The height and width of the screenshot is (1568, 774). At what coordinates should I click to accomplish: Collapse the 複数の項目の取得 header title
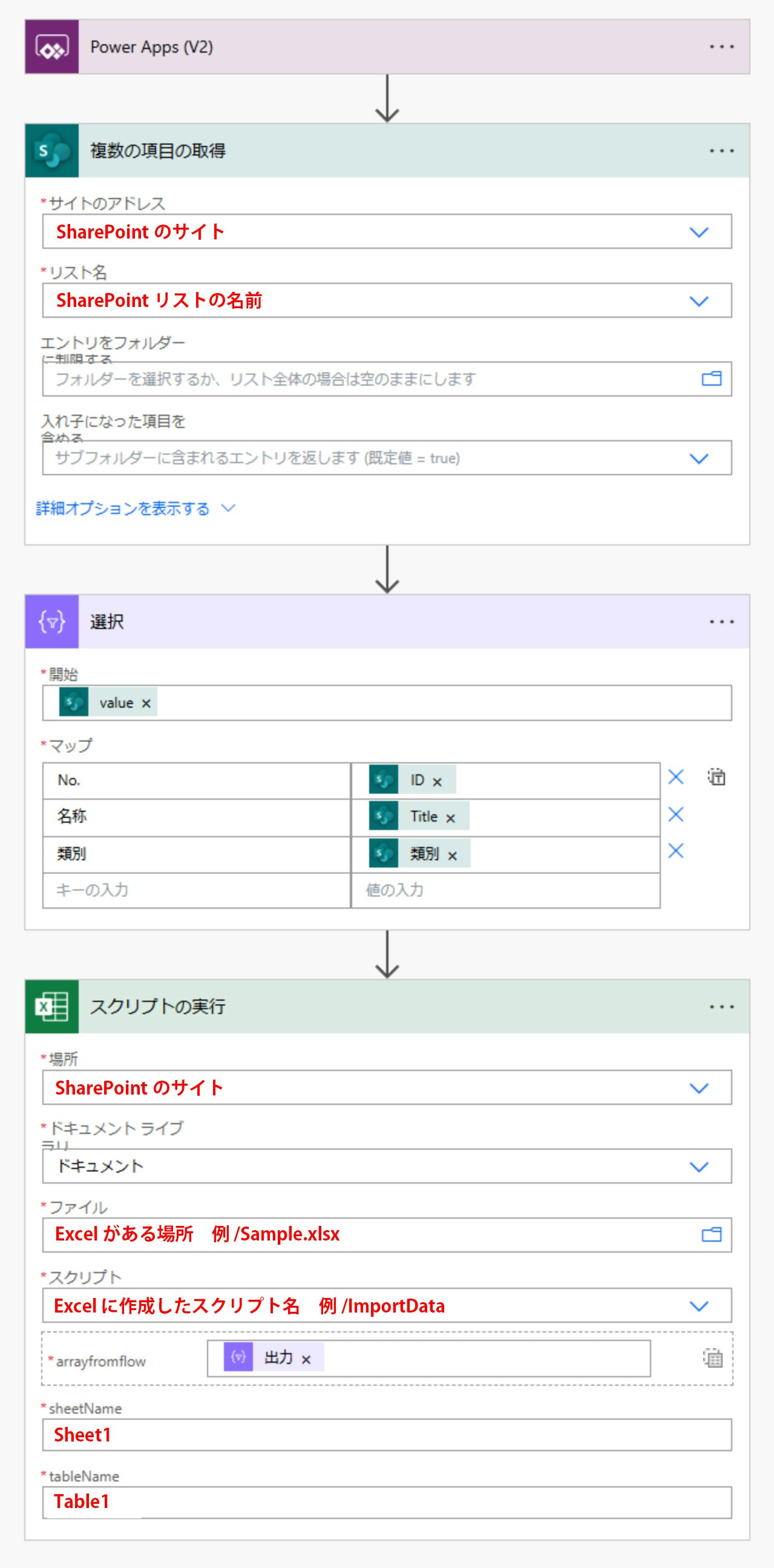coord(157,150)
